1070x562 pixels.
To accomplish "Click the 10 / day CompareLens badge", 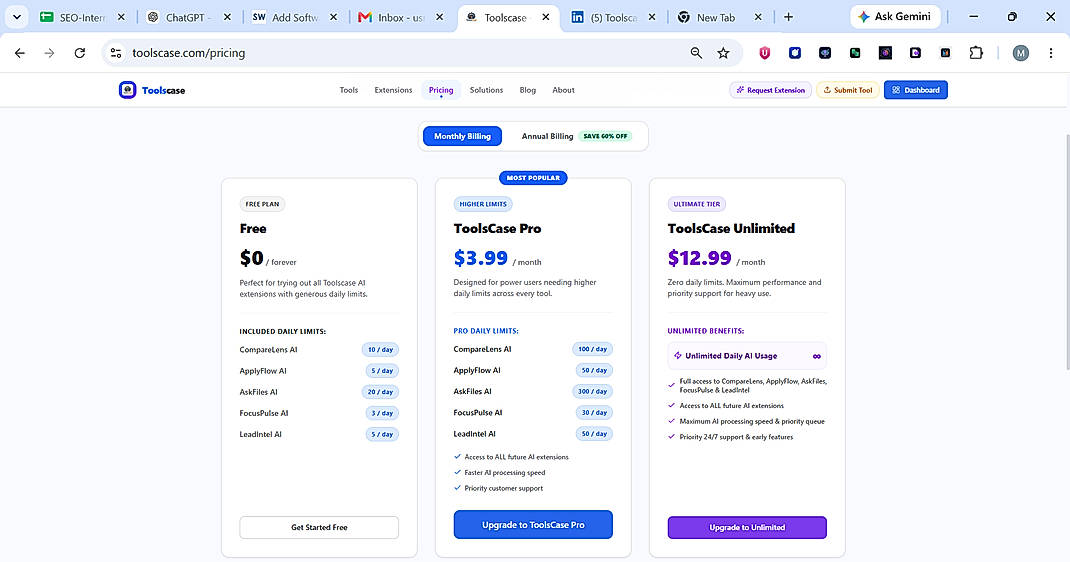I will coord(380,350).
